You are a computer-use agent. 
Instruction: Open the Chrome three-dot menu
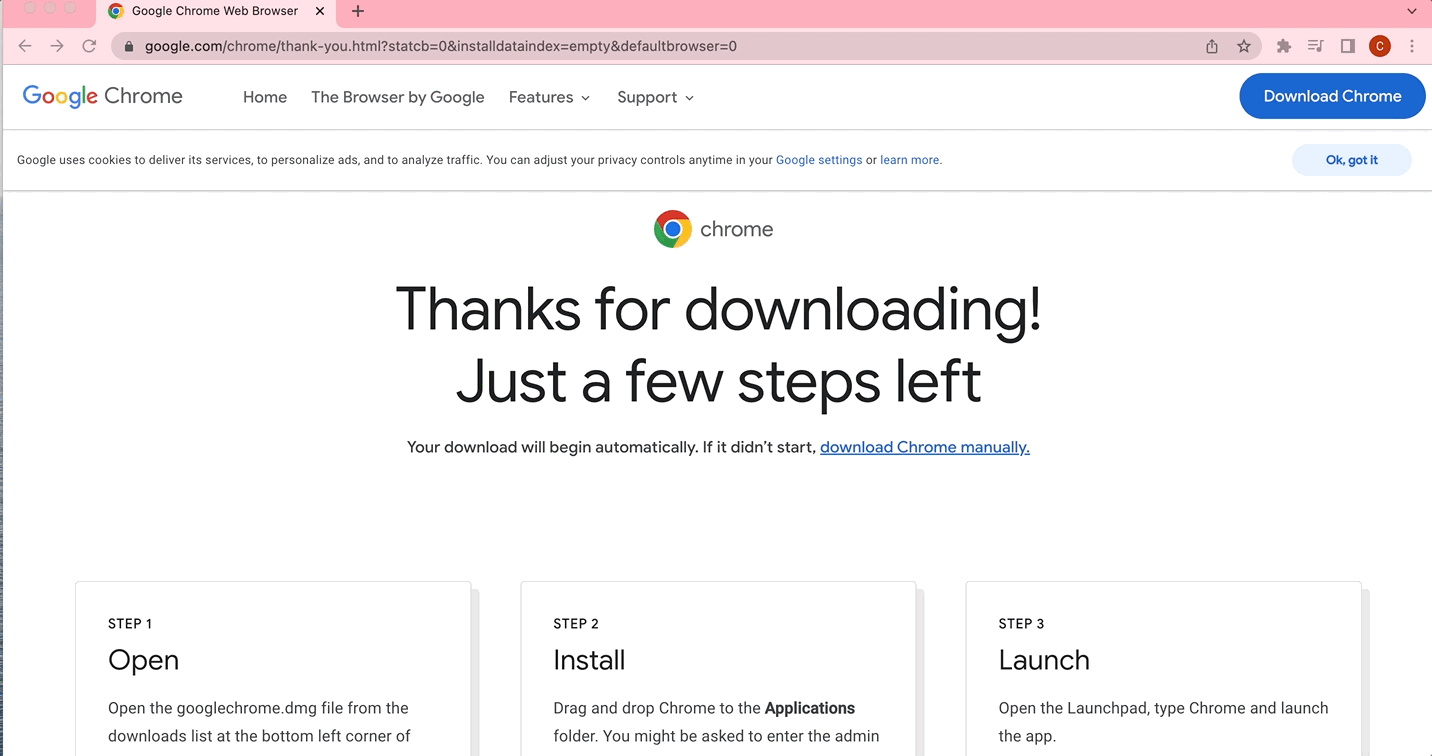coord(1412,46)
